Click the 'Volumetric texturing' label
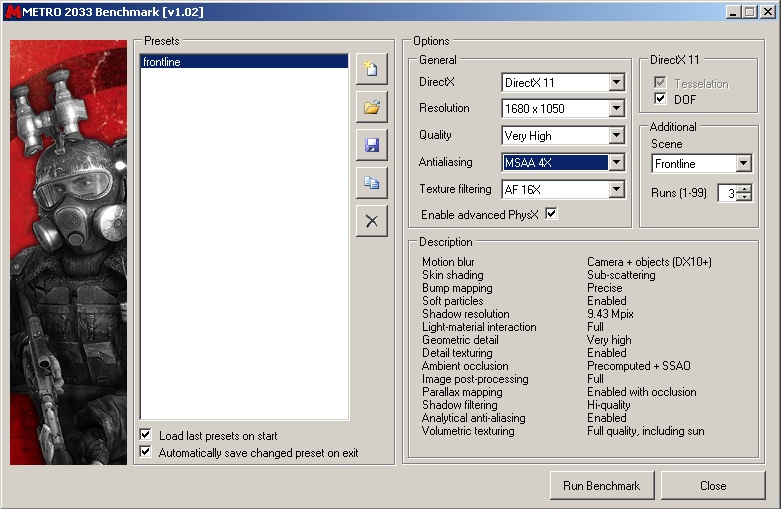This screenshot has width=781, height=509. (x=468, y=431)
